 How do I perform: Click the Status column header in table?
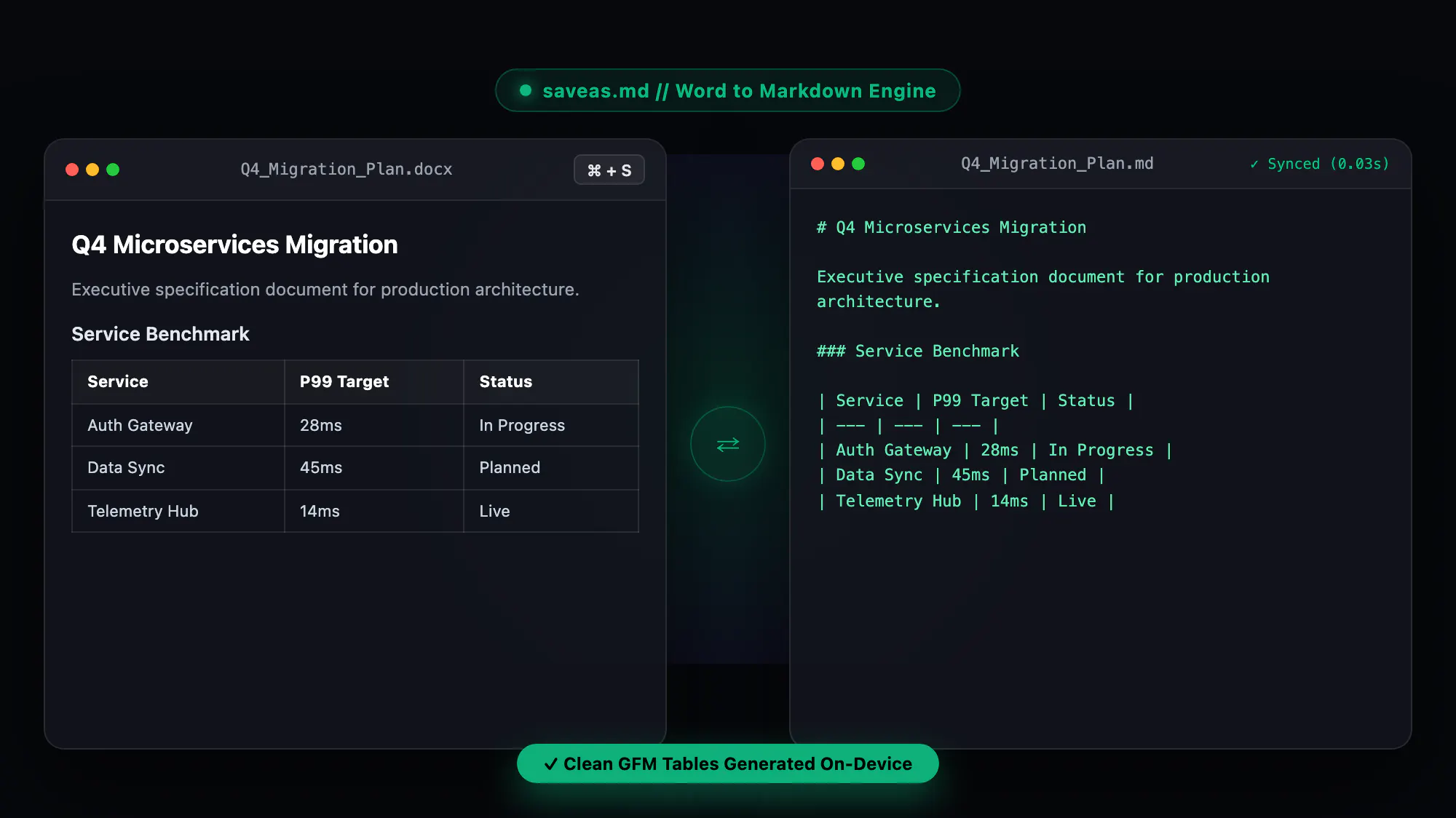coord(551,382)
